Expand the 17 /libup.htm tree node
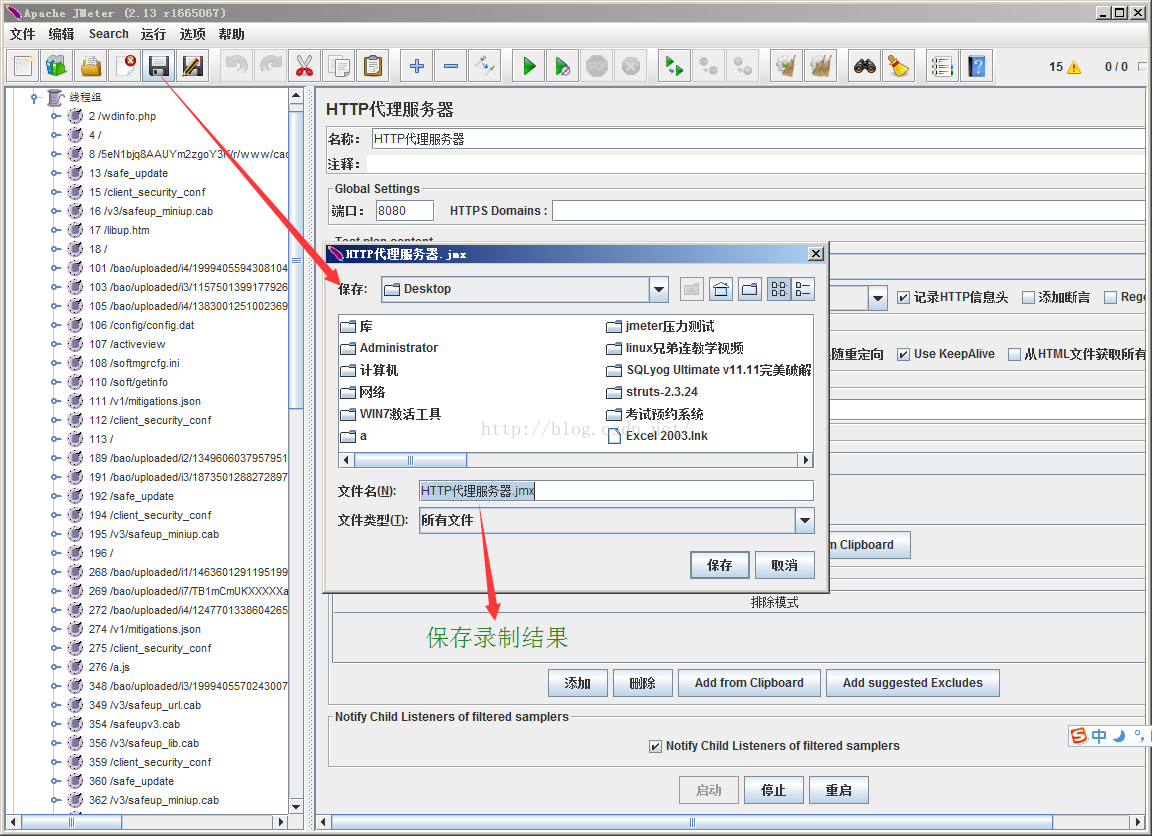 [x=55, y=230]
